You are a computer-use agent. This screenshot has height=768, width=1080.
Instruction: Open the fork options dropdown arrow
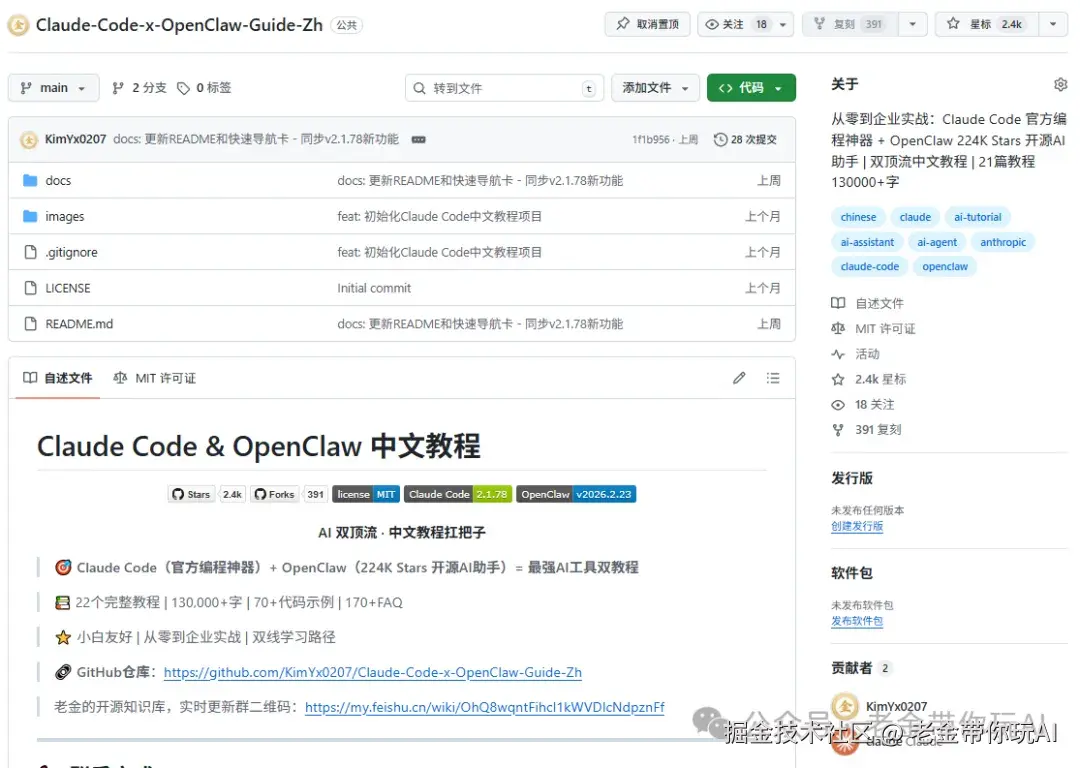(913, 24)
